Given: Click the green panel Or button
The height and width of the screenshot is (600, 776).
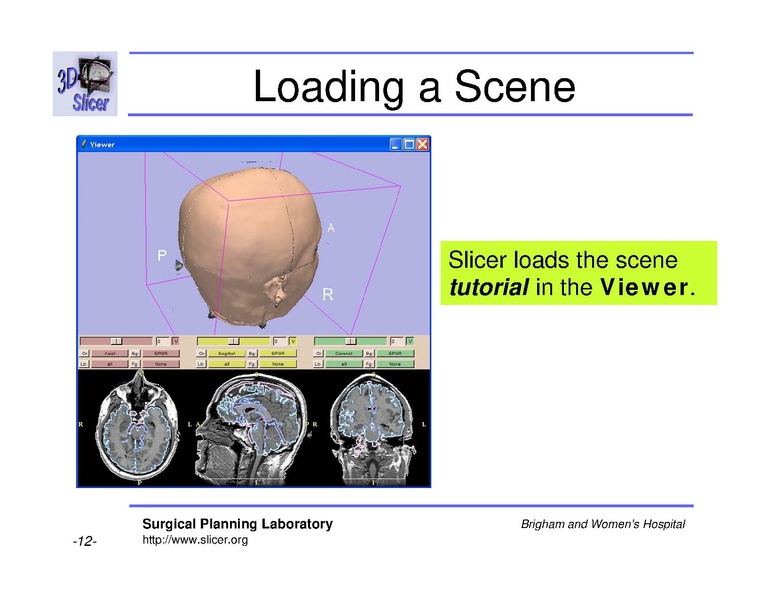Looking at the screenshot, I should 318,353.
